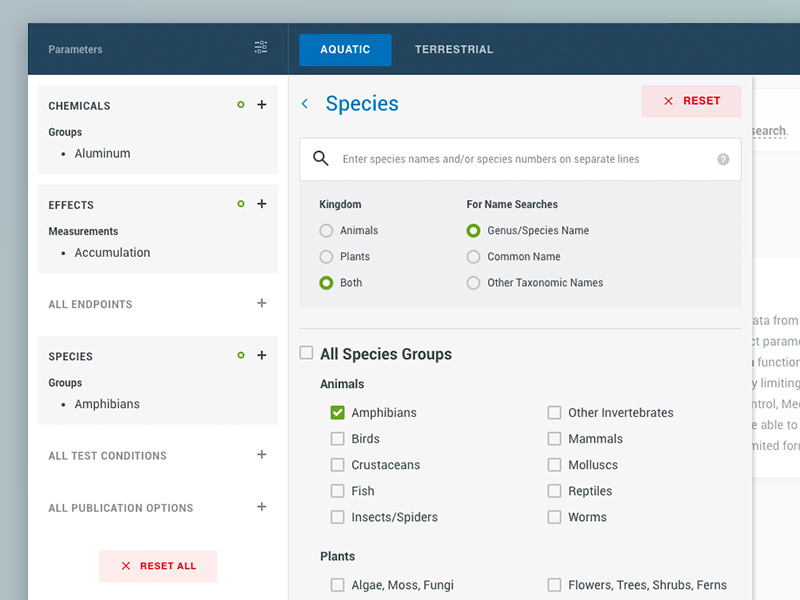This screenshot has width=800, height=600.
Task: Expand the ALL ENDPOINTS section
Action: [262, 304]
